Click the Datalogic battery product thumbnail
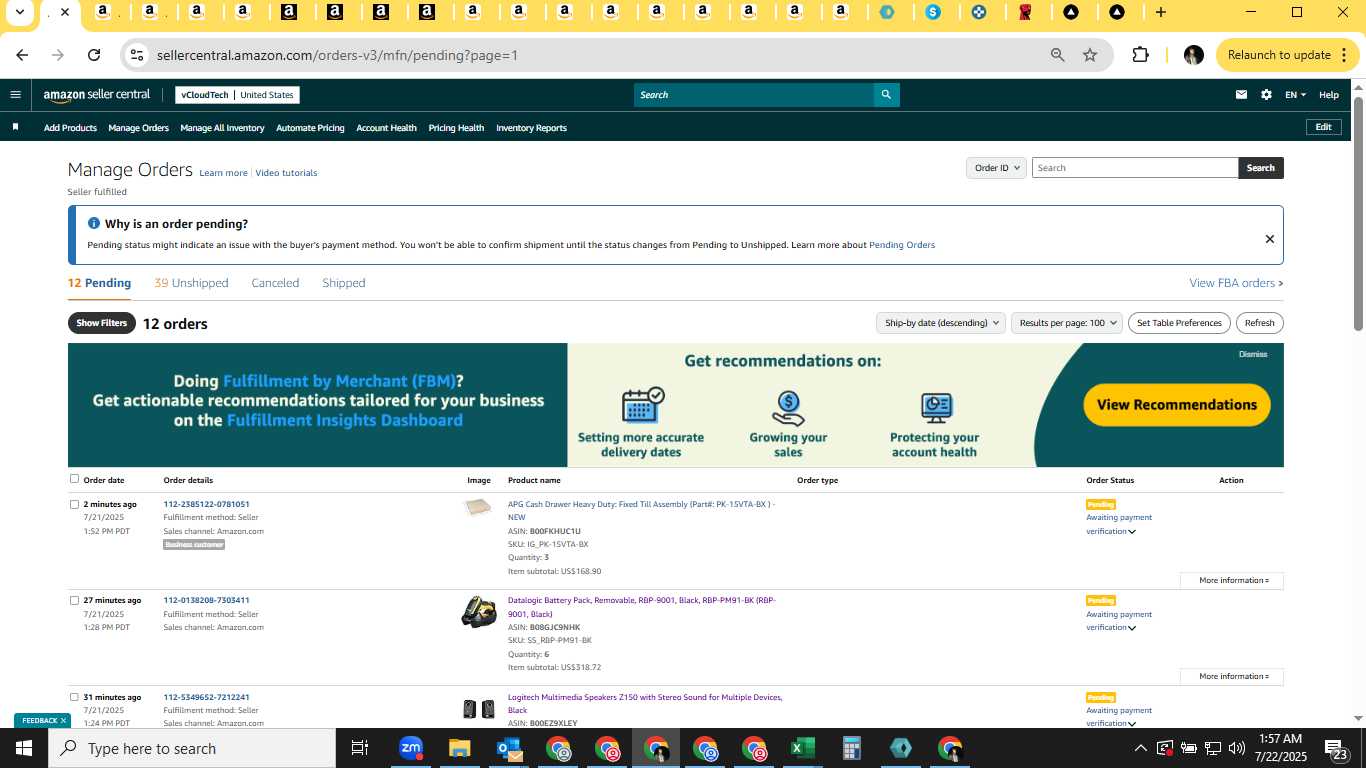Image resolution: width=1366 pixels, height=768 pixels. (478, 611)
